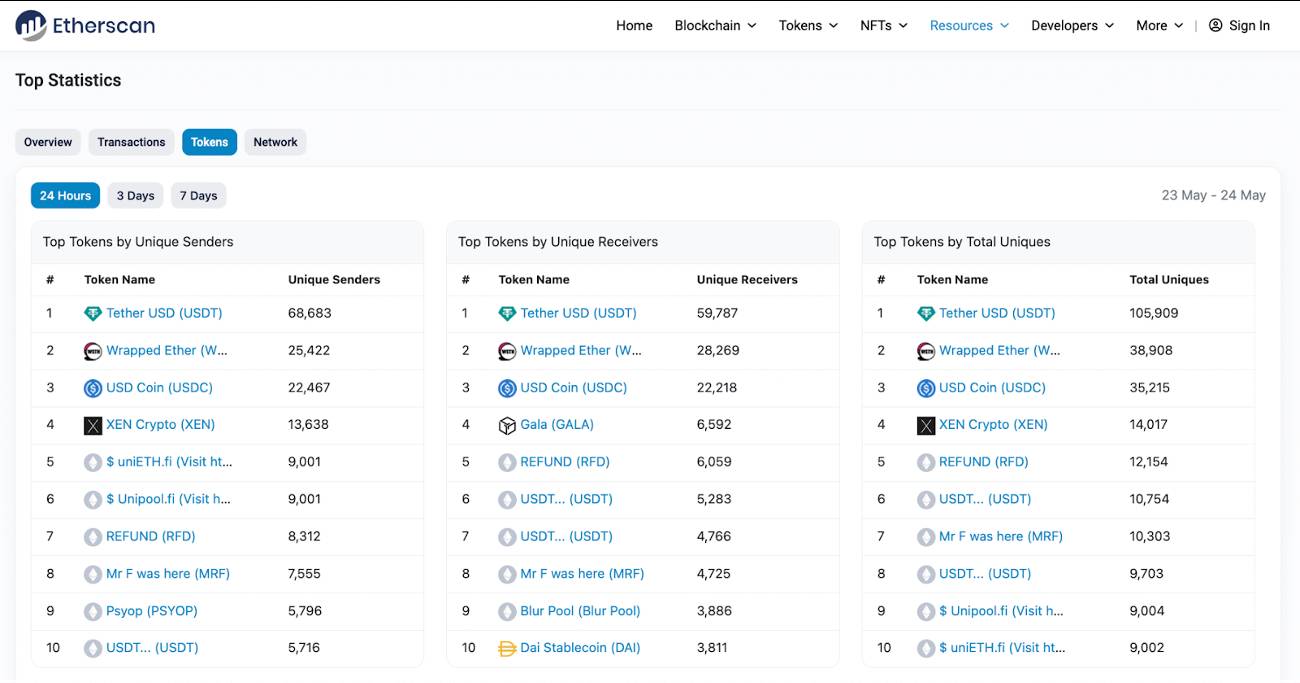Viewport: 1300px width, 683px height.
Task: Select the 3 Days time range
Action: [x=135, y=196]
